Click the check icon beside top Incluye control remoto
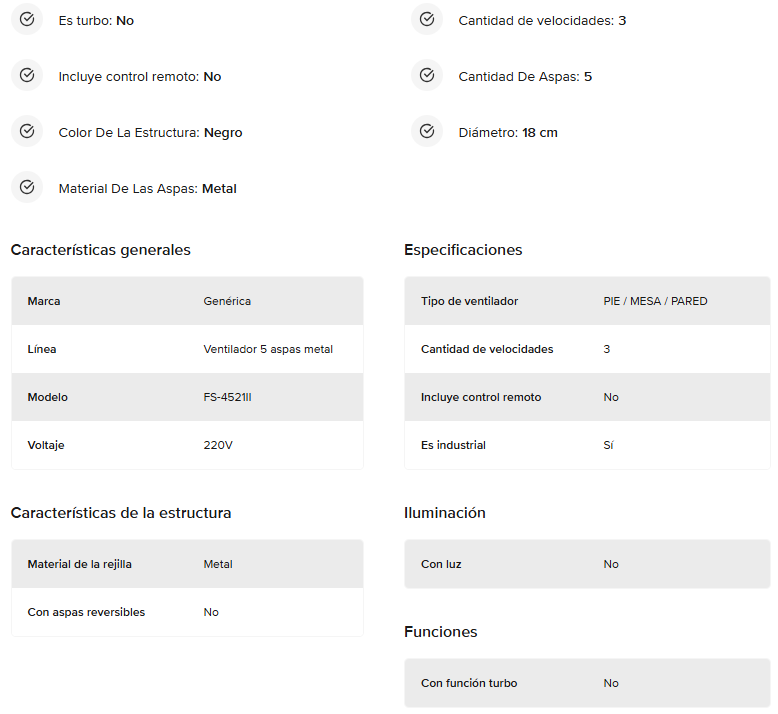The height and width of the screenshot is (714, 778). (x=27, y=75)
